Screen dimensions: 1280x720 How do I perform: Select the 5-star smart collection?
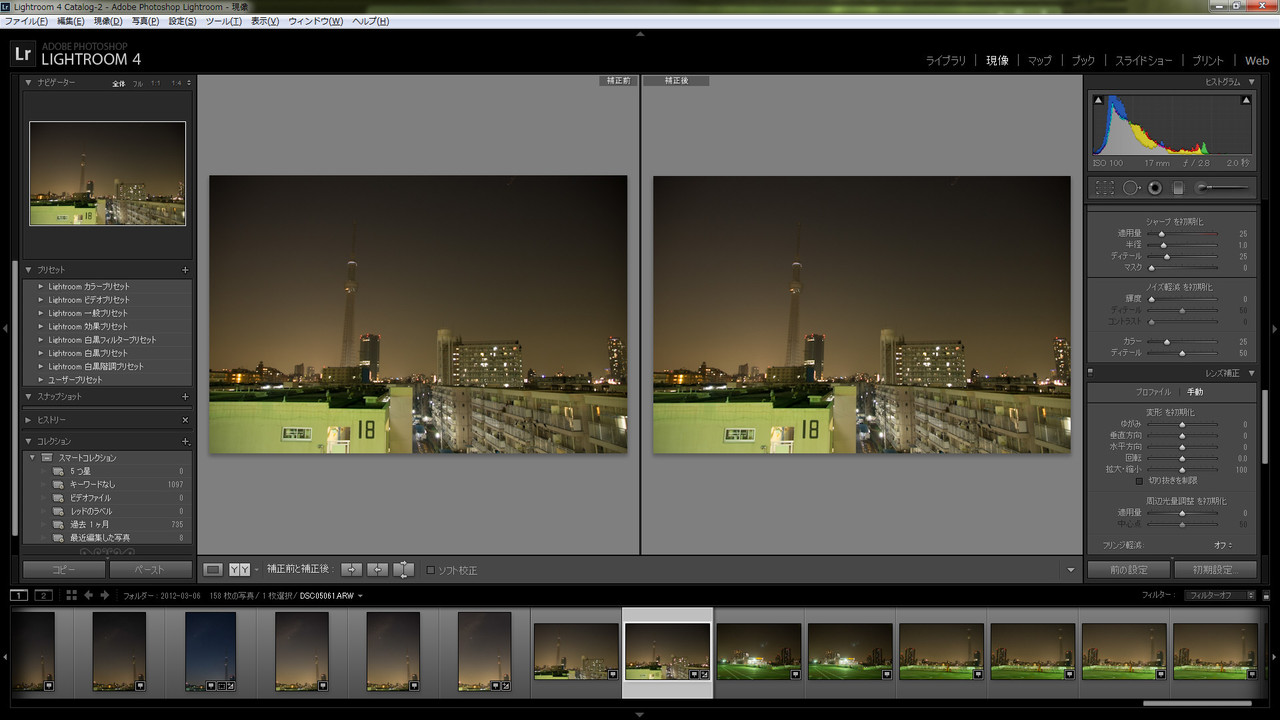[x=80, y=471]
